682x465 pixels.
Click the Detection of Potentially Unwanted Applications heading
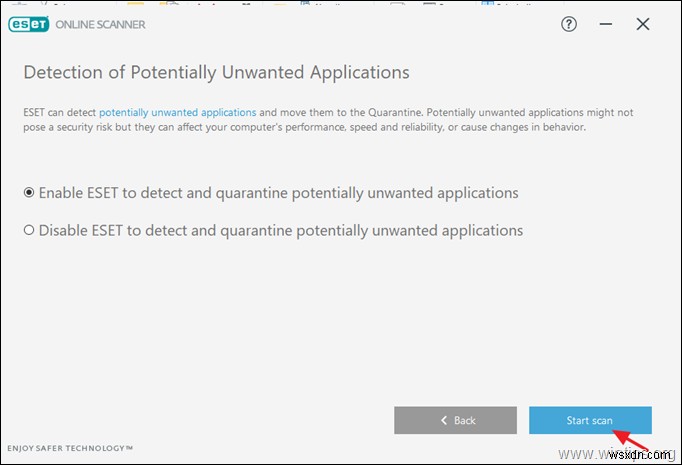pos(216,73)
